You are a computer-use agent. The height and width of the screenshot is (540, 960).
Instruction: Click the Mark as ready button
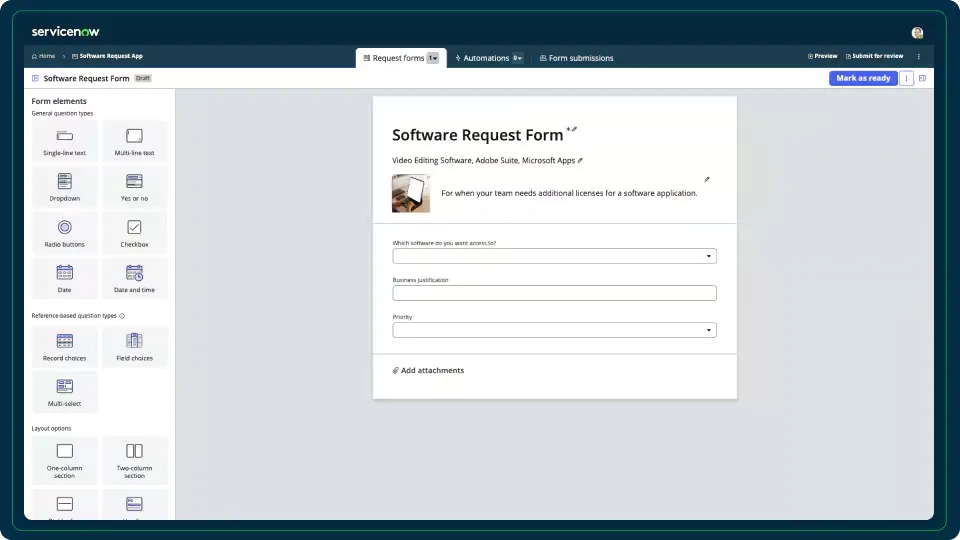[x=863, y=78]
